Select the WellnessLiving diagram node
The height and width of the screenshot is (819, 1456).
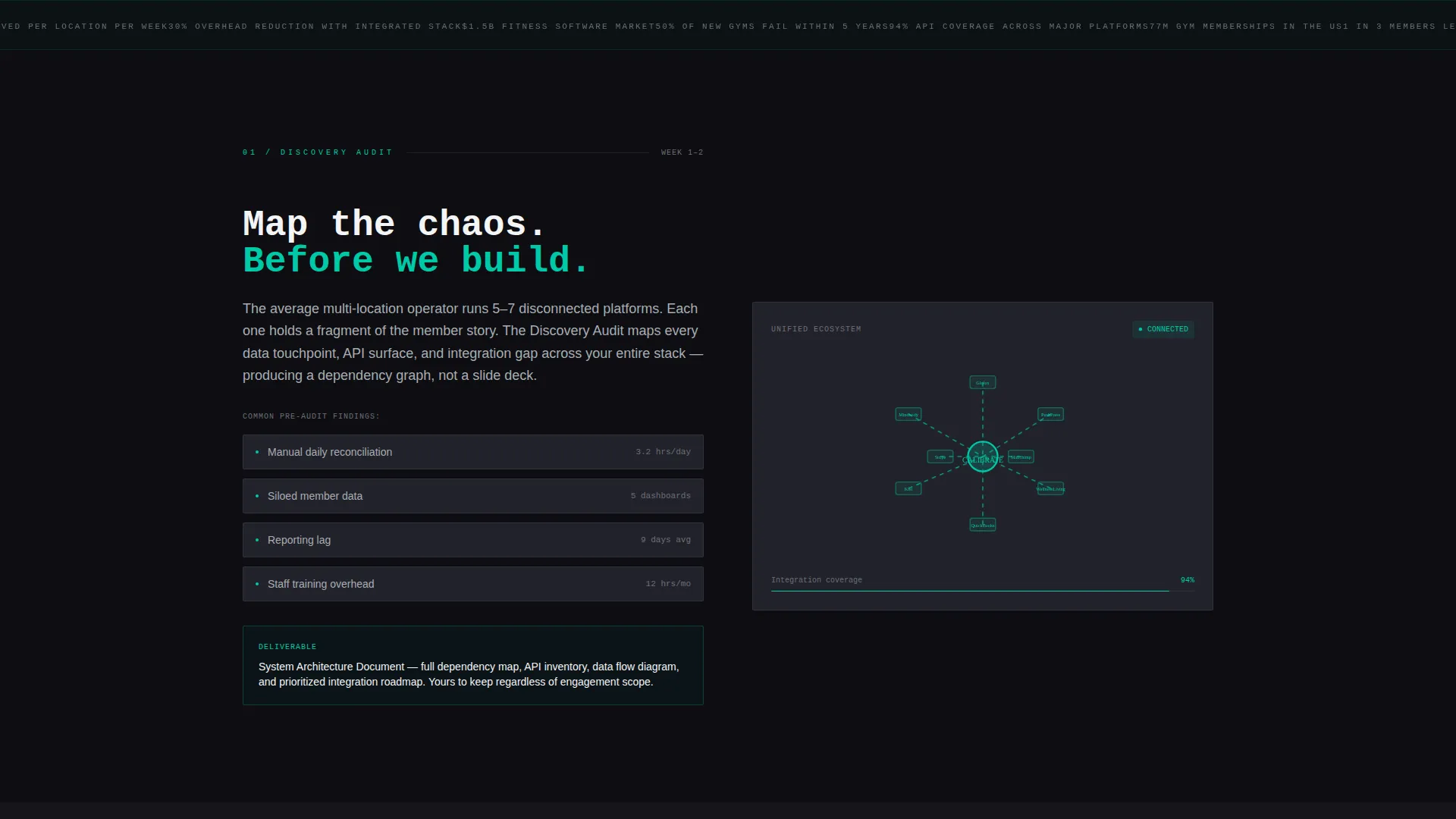pyautogui.click(x=1050, y=488)
